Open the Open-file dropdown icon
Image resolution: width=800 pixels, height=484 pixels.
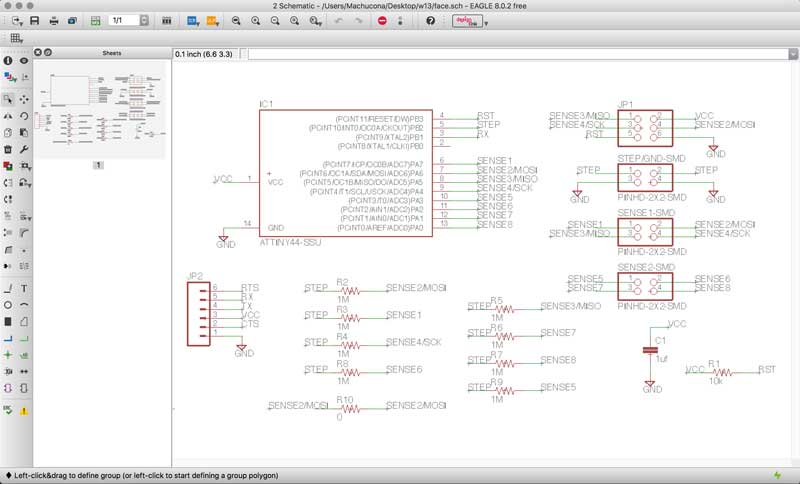17,21
